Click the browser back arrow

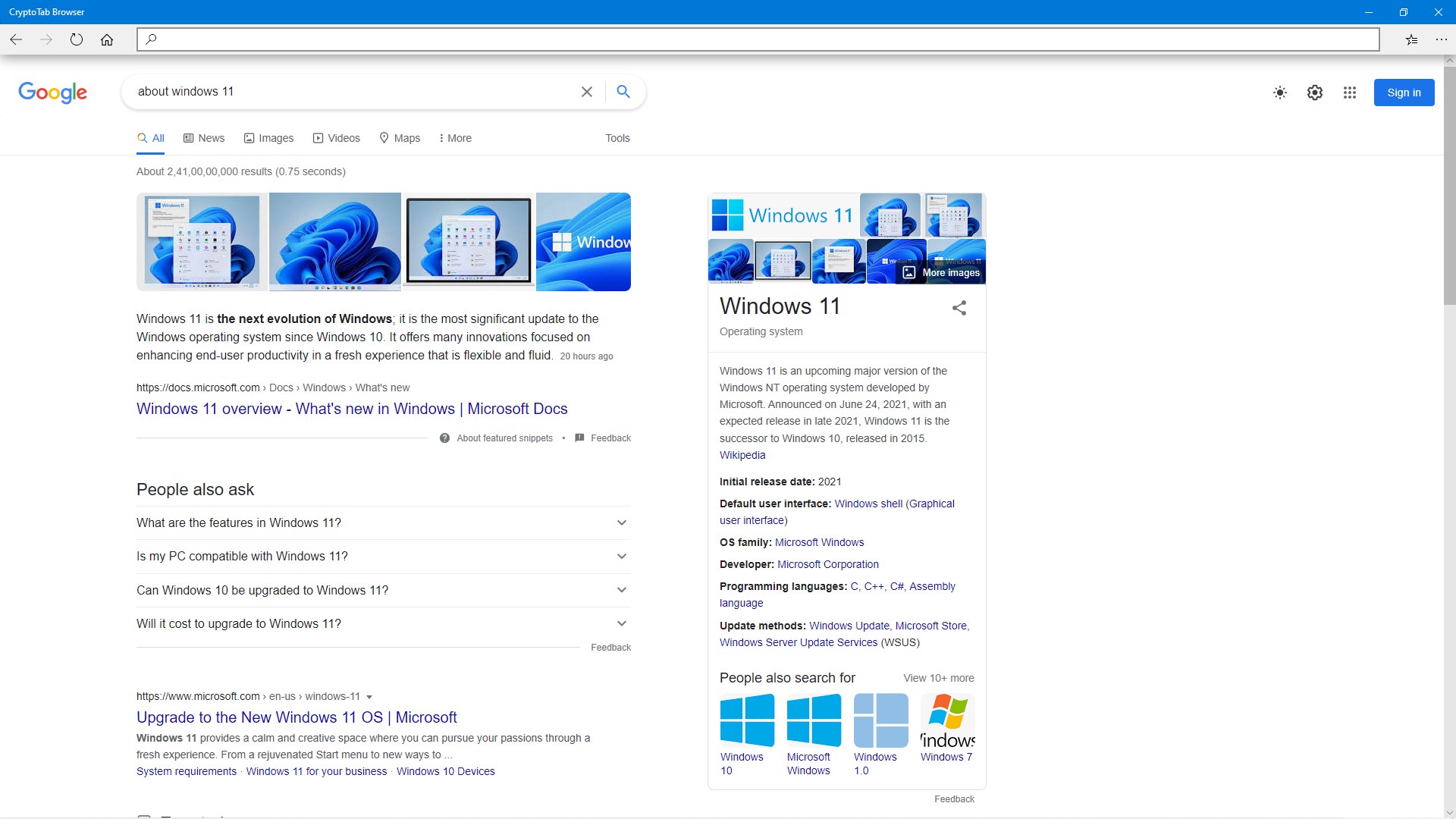tap(16, 39)
